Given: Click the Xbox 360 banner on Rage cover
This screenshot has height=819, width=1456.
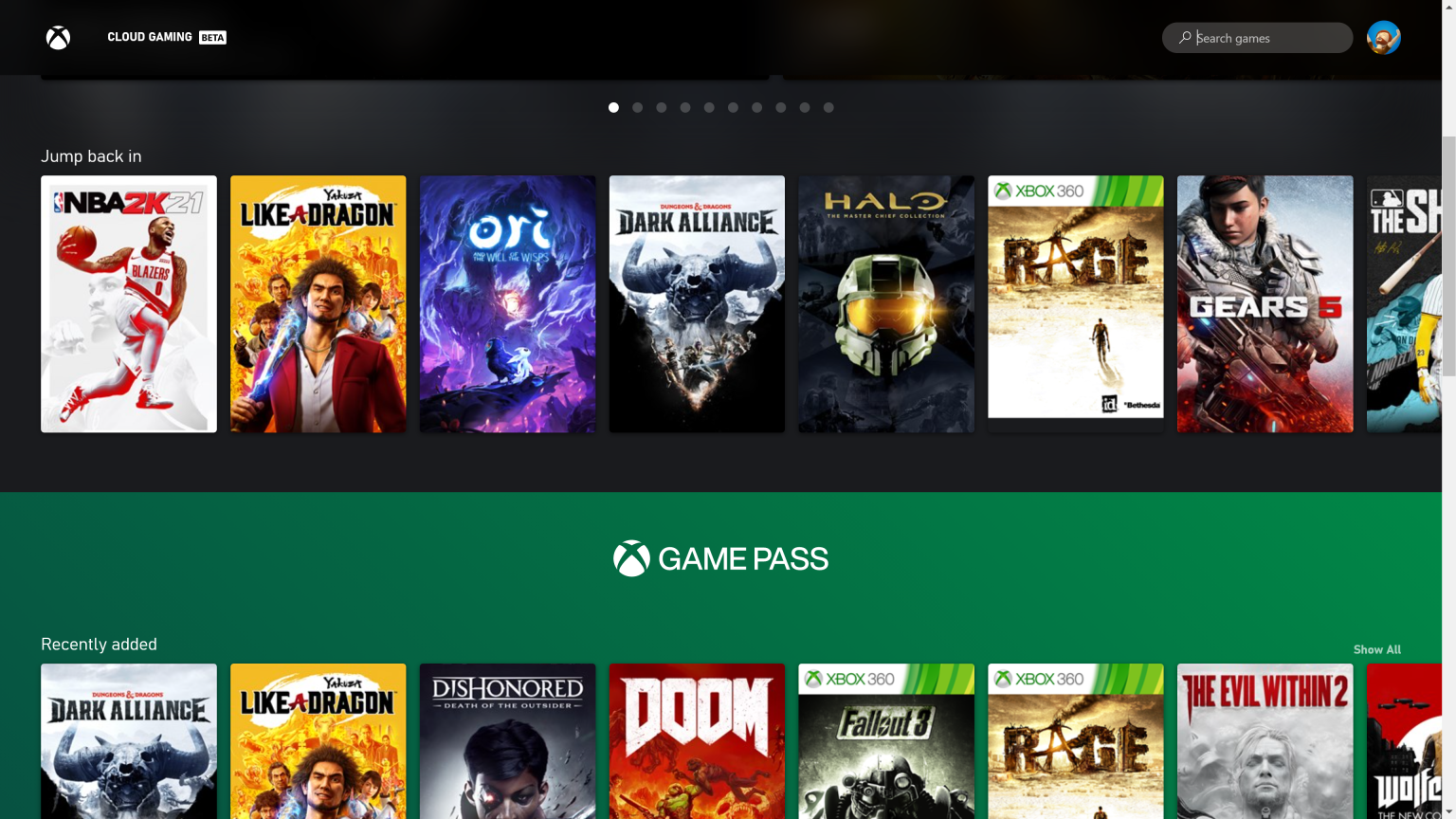Looking at the screenshot, I should [1075, 189].
